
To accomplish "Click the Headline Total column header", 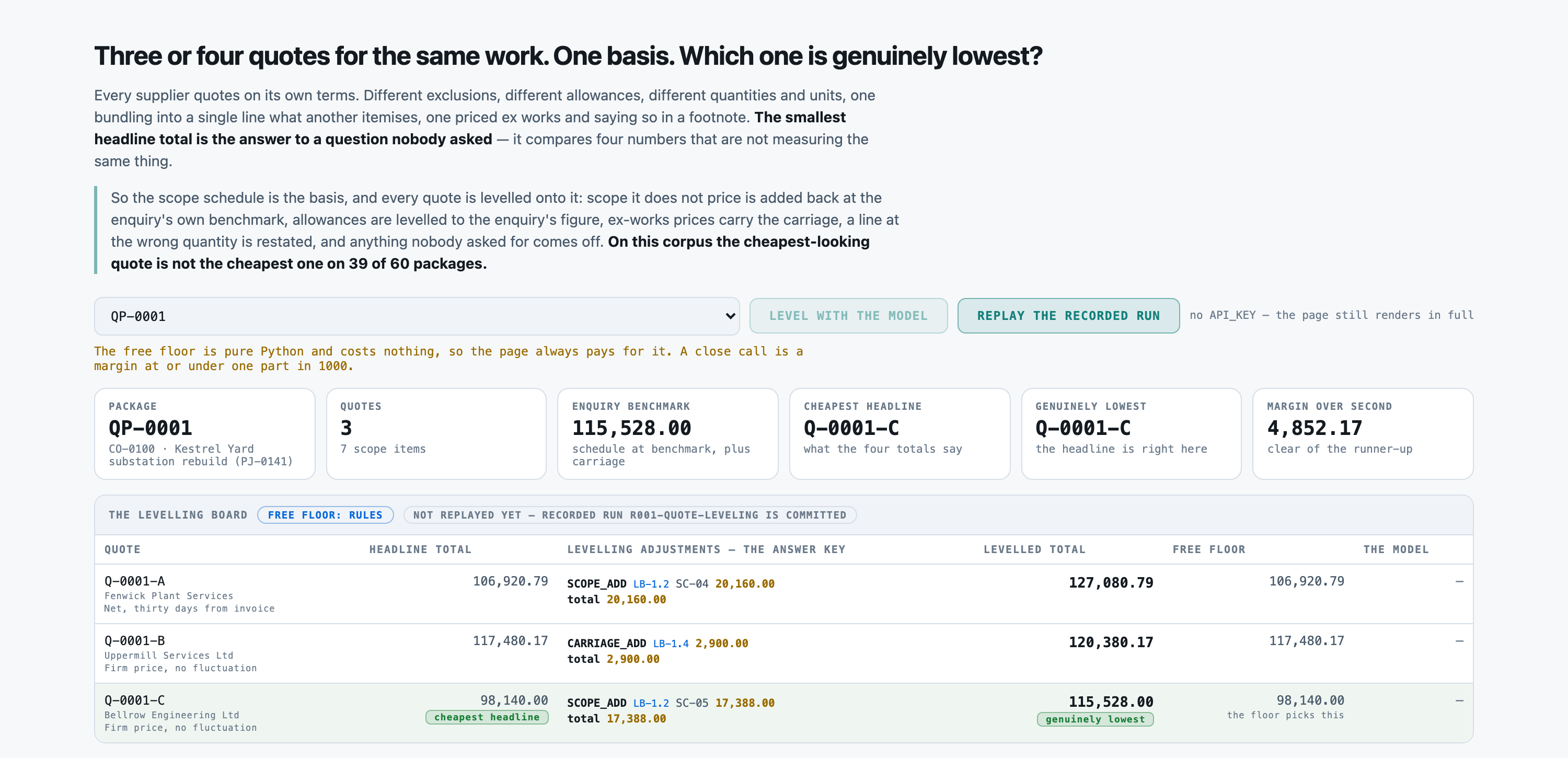I will [420, 549].
